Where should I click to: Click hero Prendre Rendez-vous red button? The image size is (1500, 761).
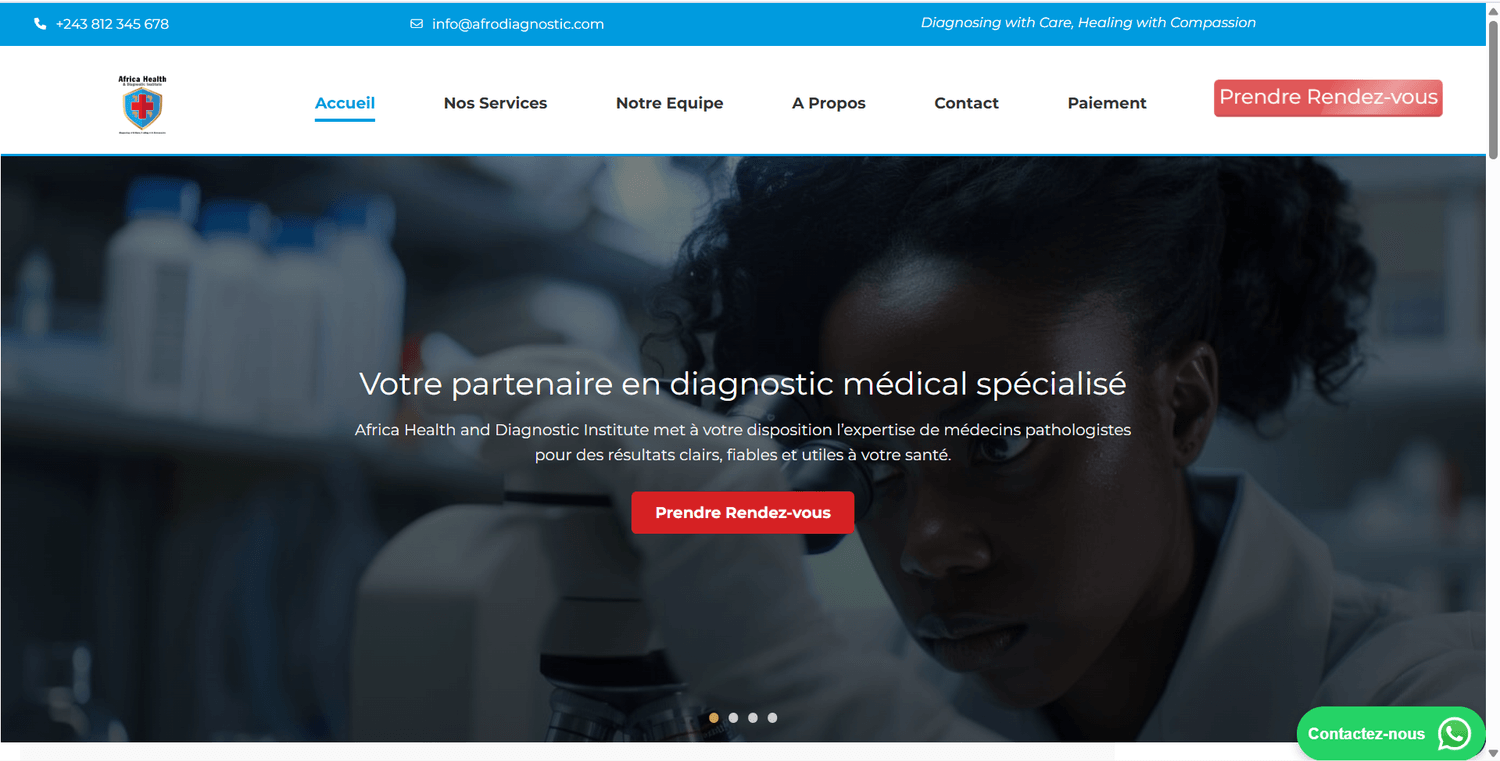click(x=743, y=512)
